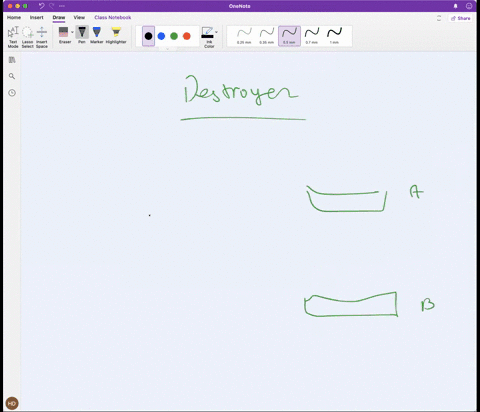Activate the Lasso Select tool
480x412 pixels.
click(x=28, y=37)
